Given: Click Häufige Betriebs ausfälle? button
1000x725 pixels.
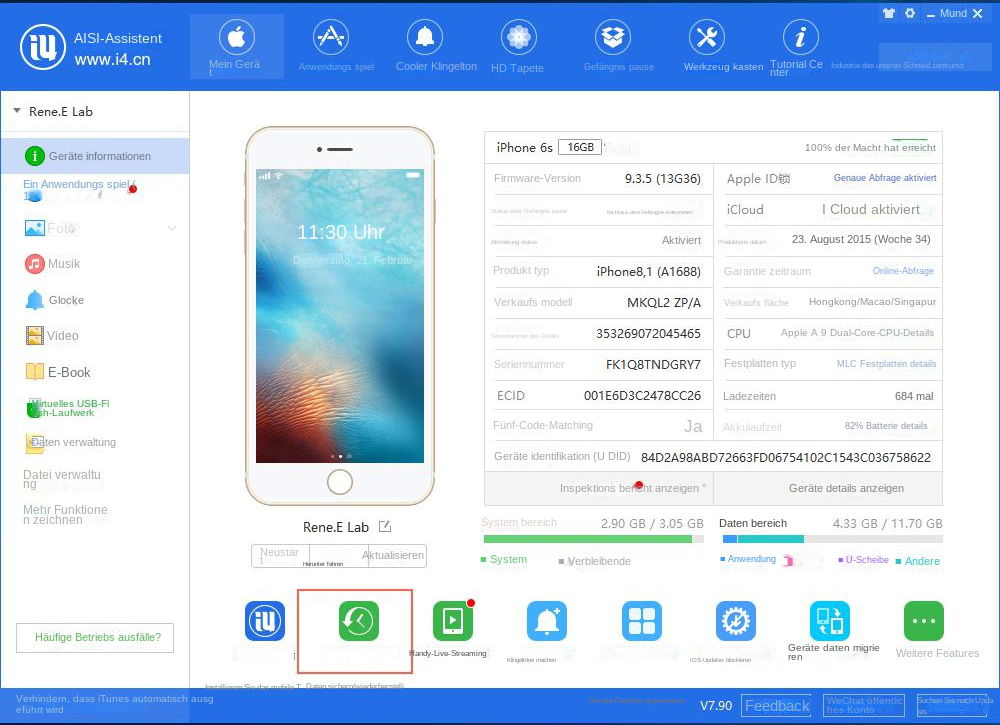Looking at the screenshot, I should click(x=95, y=638).
